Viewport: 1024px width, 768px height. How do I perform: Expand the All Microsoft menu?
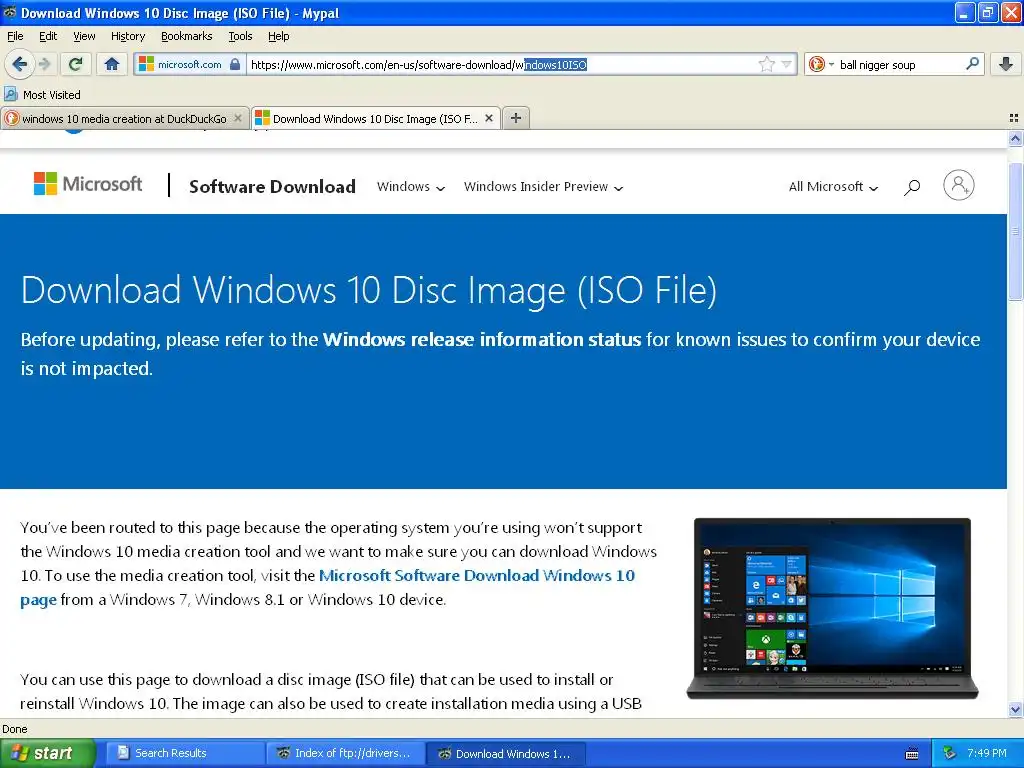(x=833, y=187)
